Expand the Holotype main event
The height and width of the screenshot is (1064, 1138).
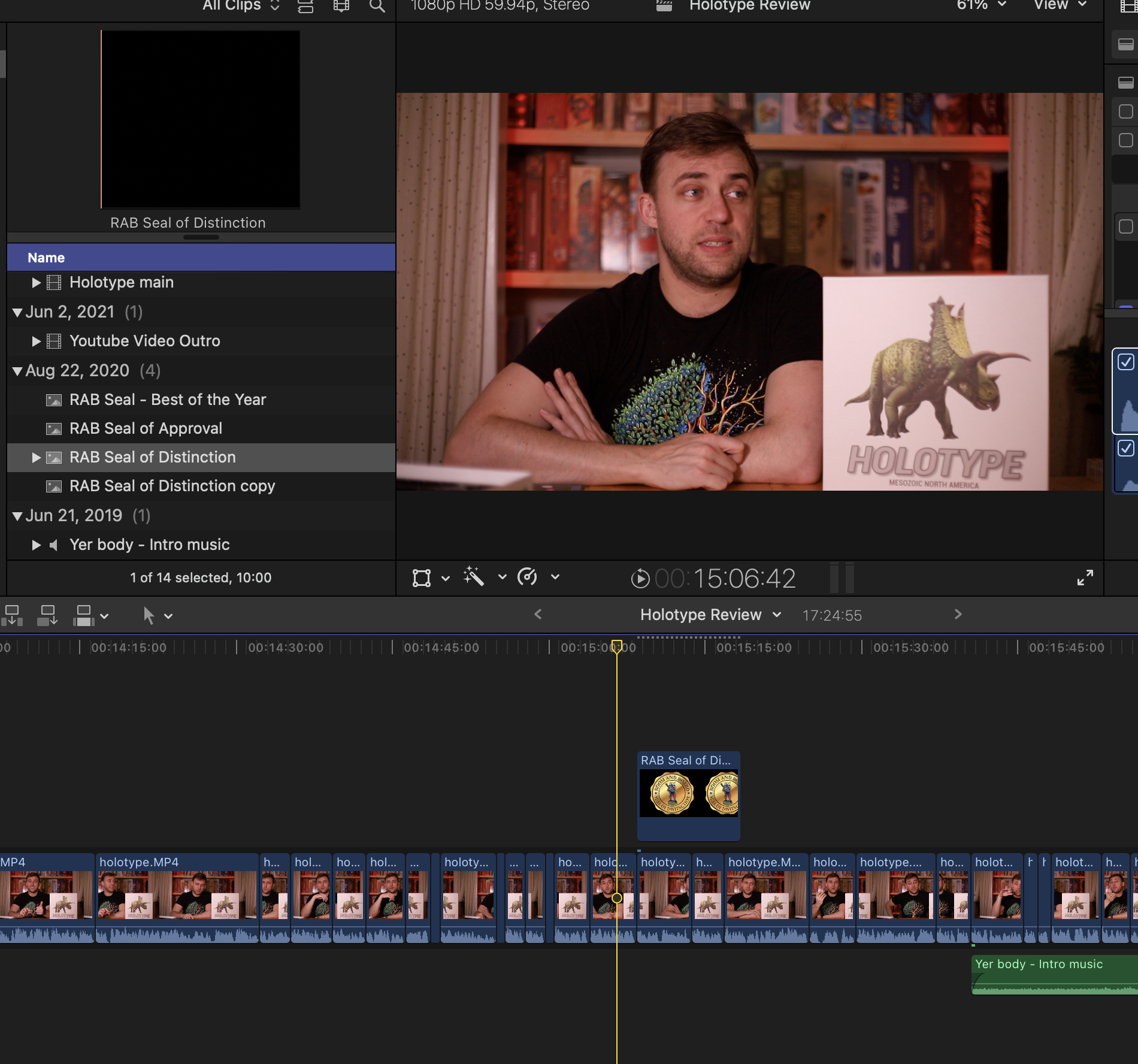pos(36,283)
